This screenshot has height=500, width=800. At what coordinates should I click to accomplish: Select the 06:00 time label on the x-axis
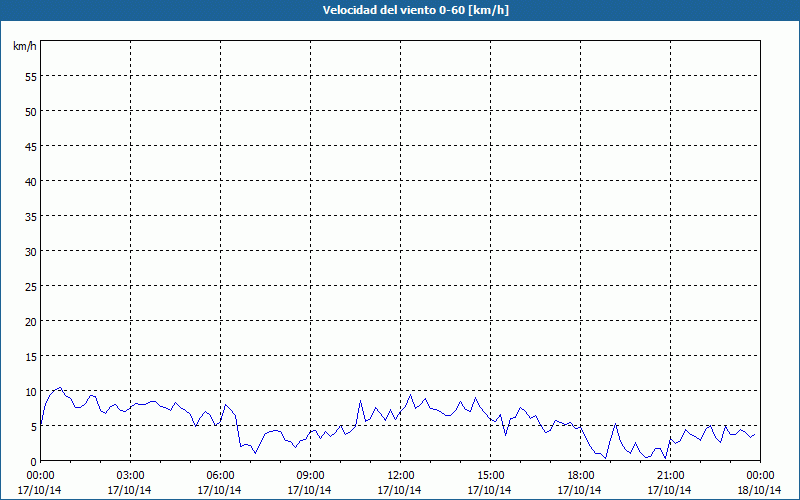220,475
